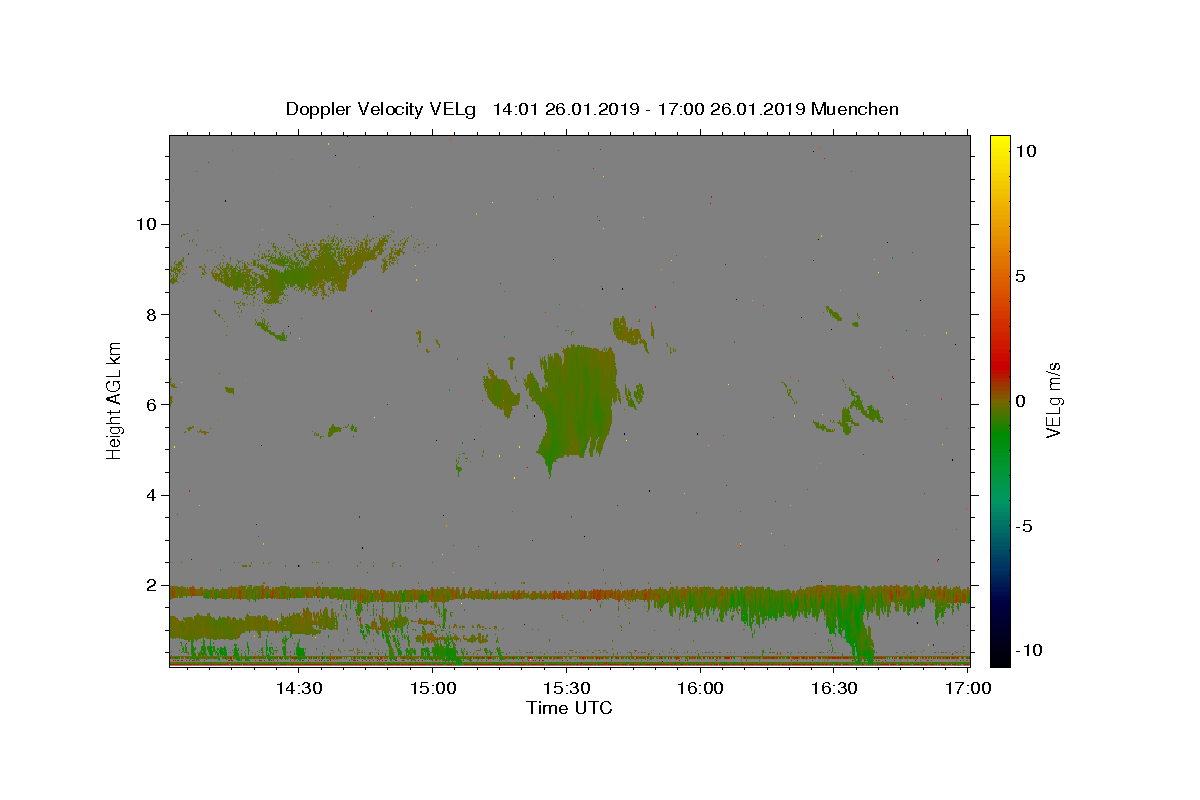Click the height tick label '8'
This screenshot has width=1200, height=800.
pyautogui.click(x=152, y=314)
